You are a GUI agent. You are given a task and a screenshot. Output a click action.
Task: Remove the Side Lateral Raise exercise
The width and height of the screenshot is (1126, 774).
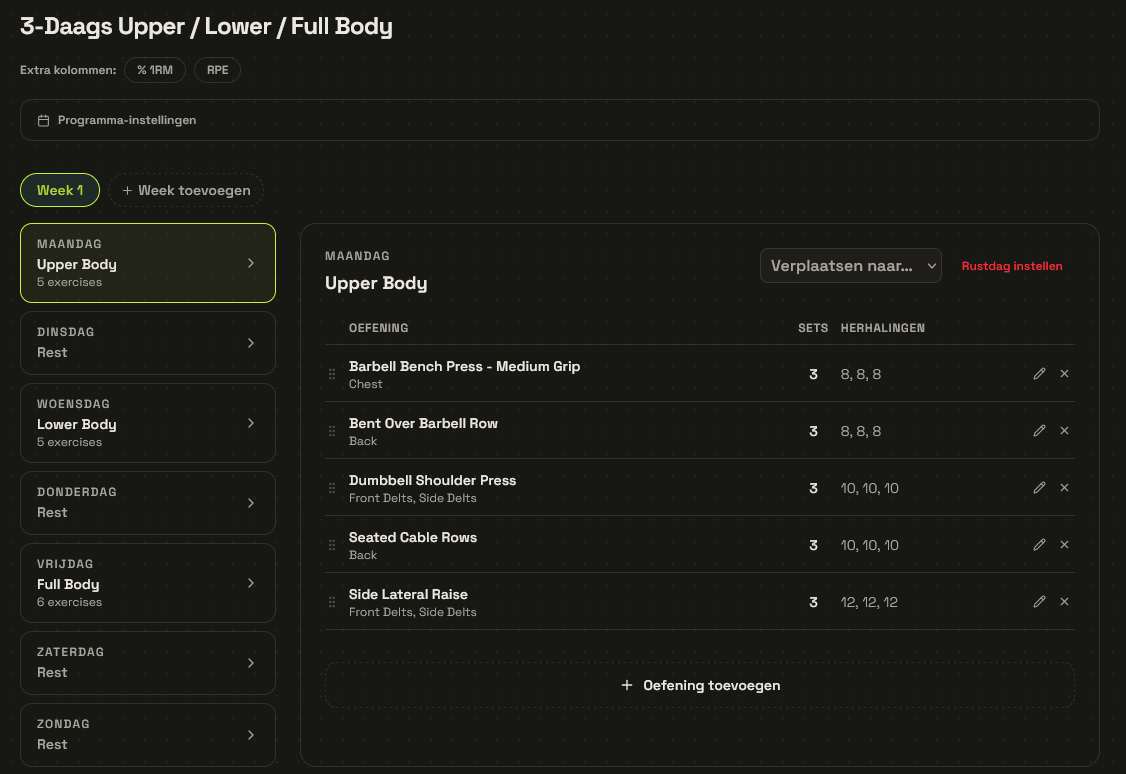coord(1064,602)
